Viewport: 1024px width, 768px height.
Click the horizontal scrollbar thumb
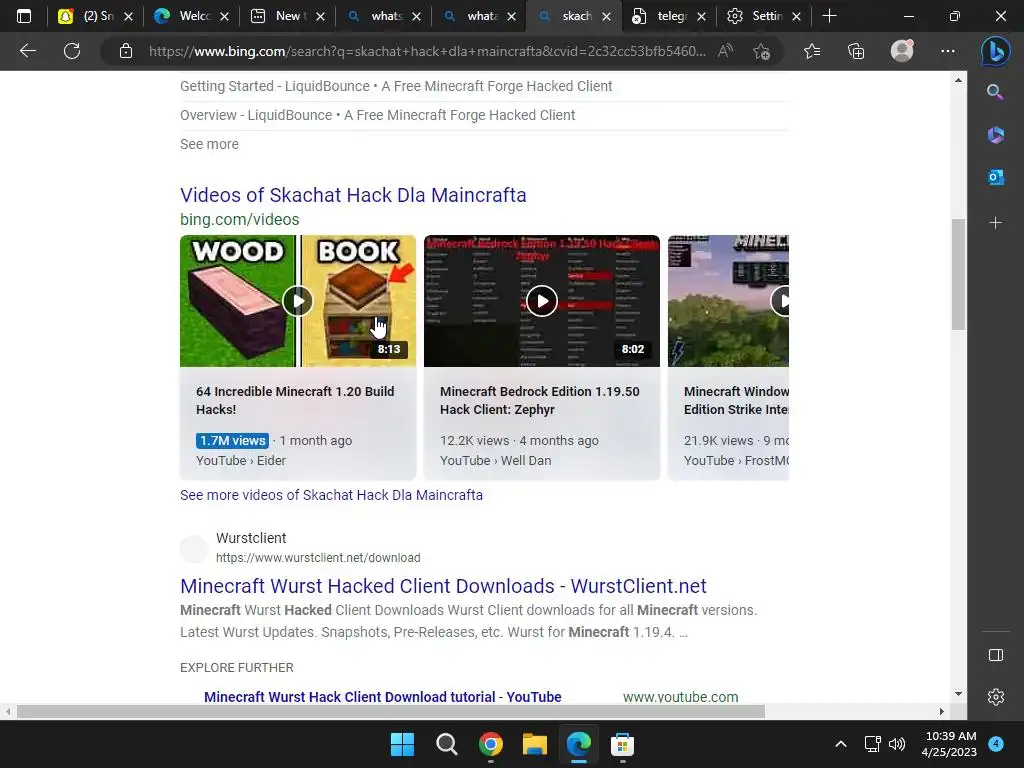point(391,711)
